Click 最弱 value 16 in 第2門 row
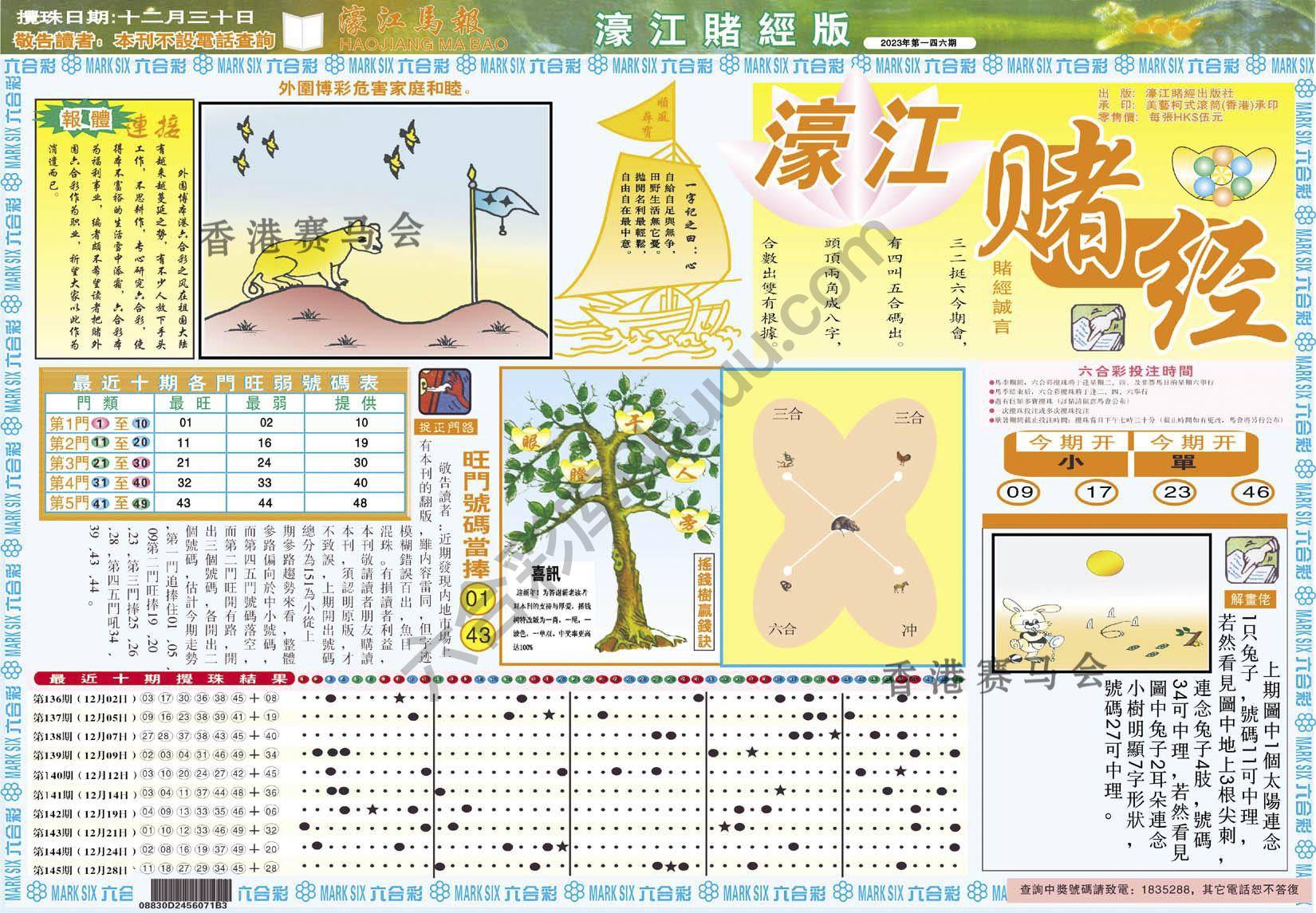 pyautogui.click(x=265, y=443)
